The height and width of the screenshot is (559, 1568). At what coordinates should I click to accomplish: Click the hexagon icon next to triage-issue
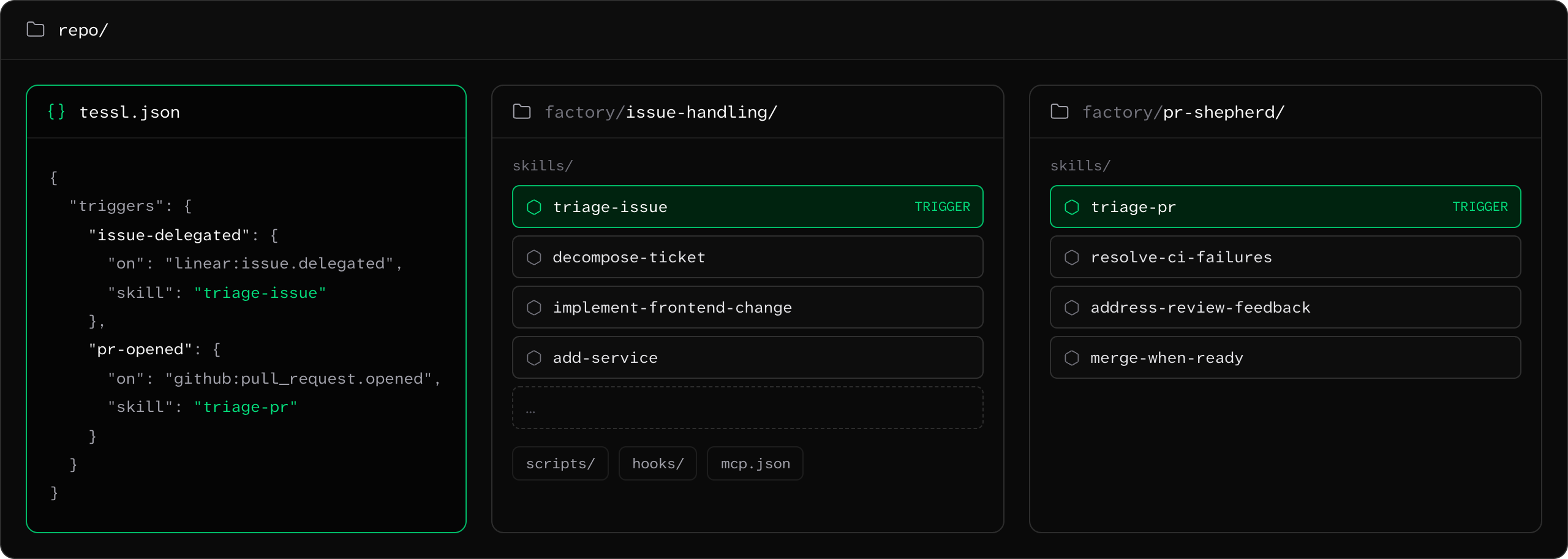click(534, 207)
